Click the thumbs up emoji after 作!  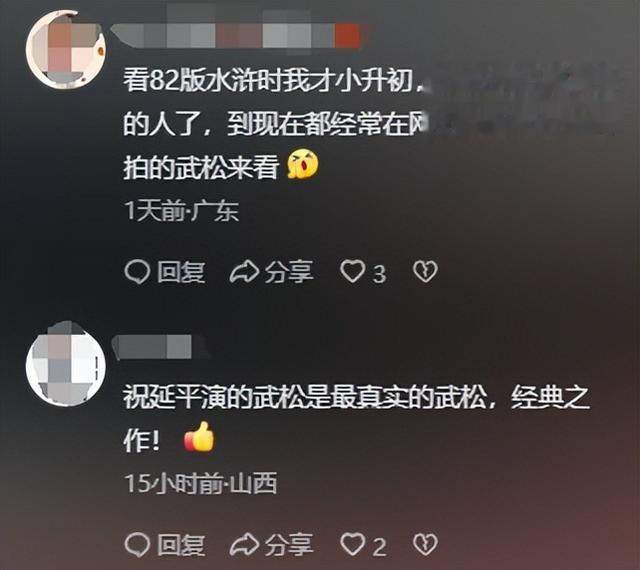tap(199, 437)
